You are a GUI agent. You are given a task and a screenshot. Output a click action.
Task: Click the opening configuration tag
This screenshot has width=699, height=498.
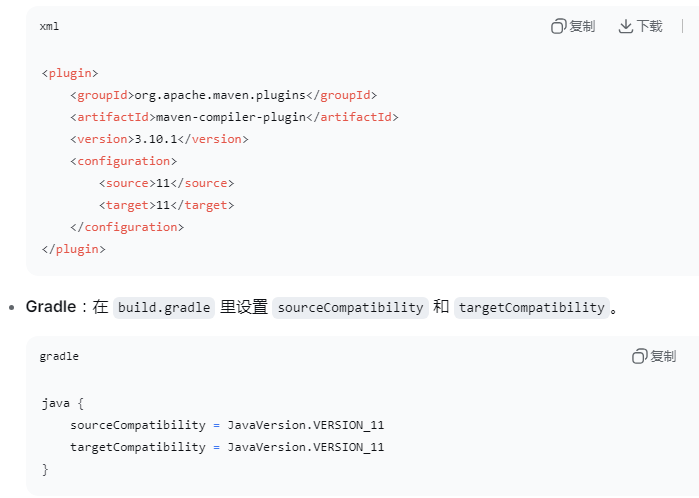point(123,161)
